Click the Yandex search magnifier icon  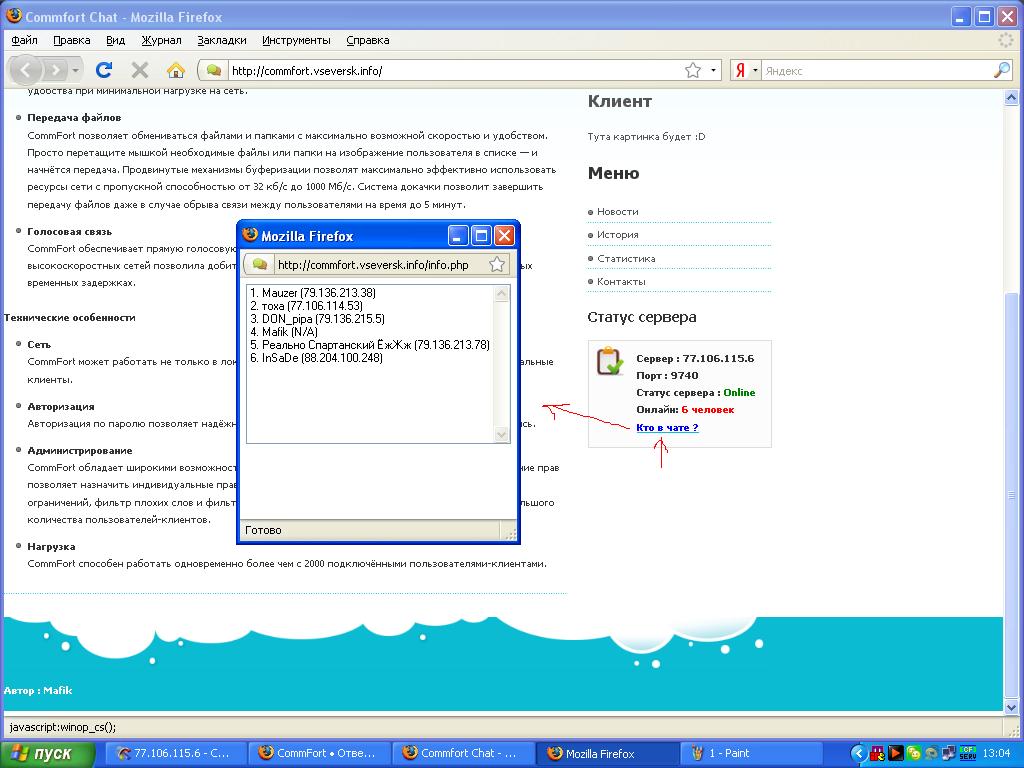click(x=1001, y=70)
